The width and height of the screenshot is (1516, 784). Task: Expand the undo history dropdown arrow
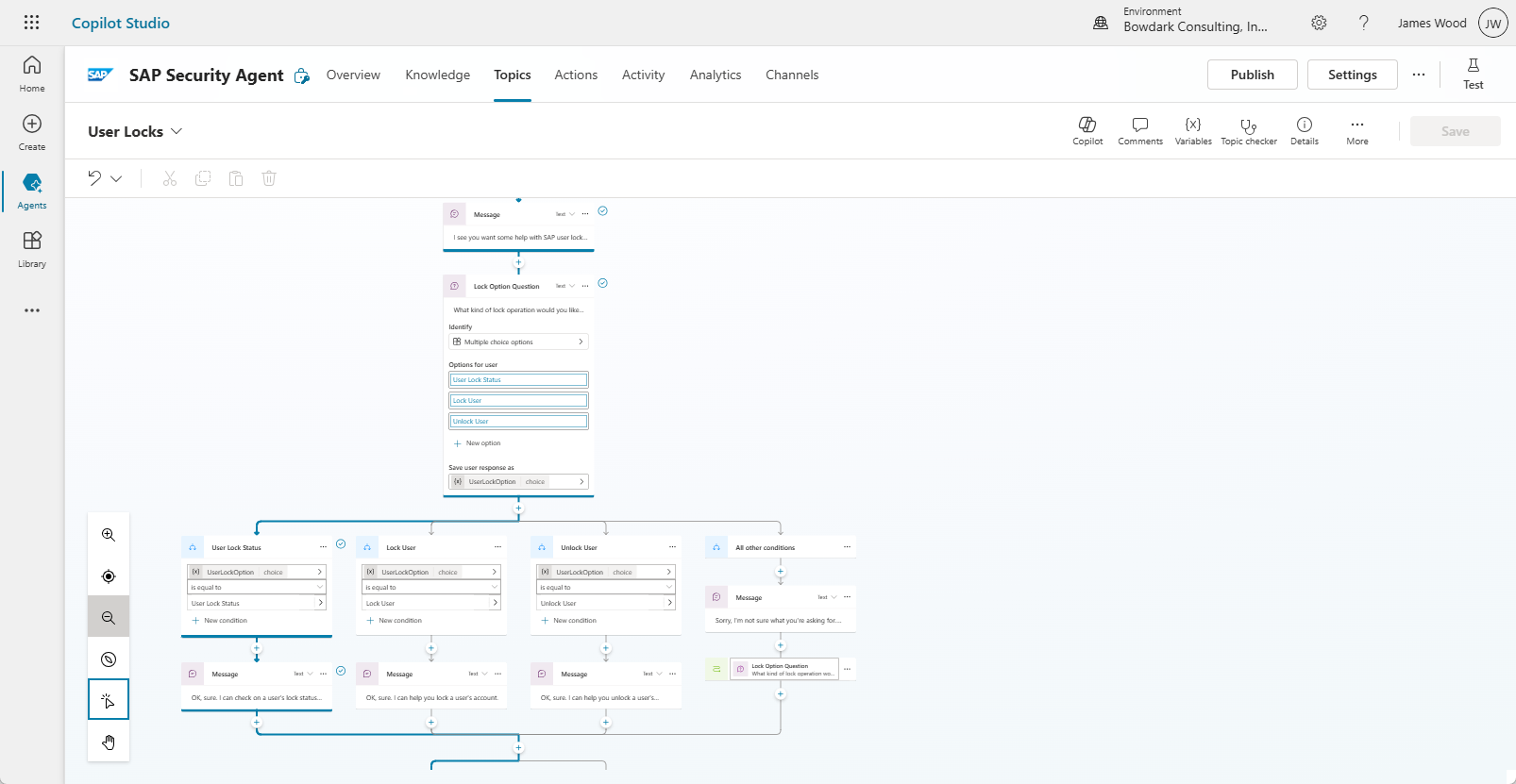pos(116,178)
